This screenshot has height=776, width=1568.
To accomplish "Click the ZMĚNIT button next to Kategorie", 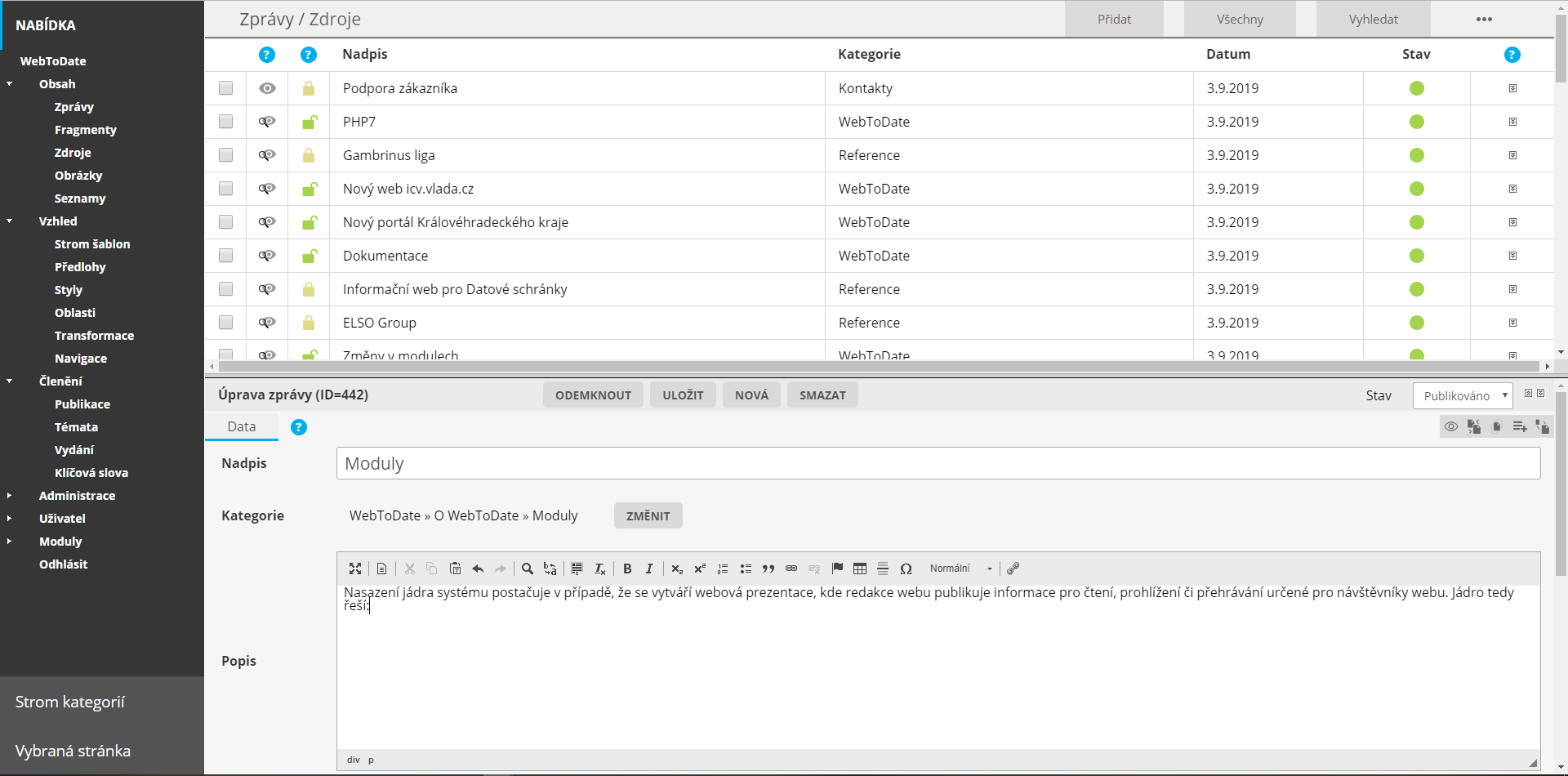I will pos(648,516).
